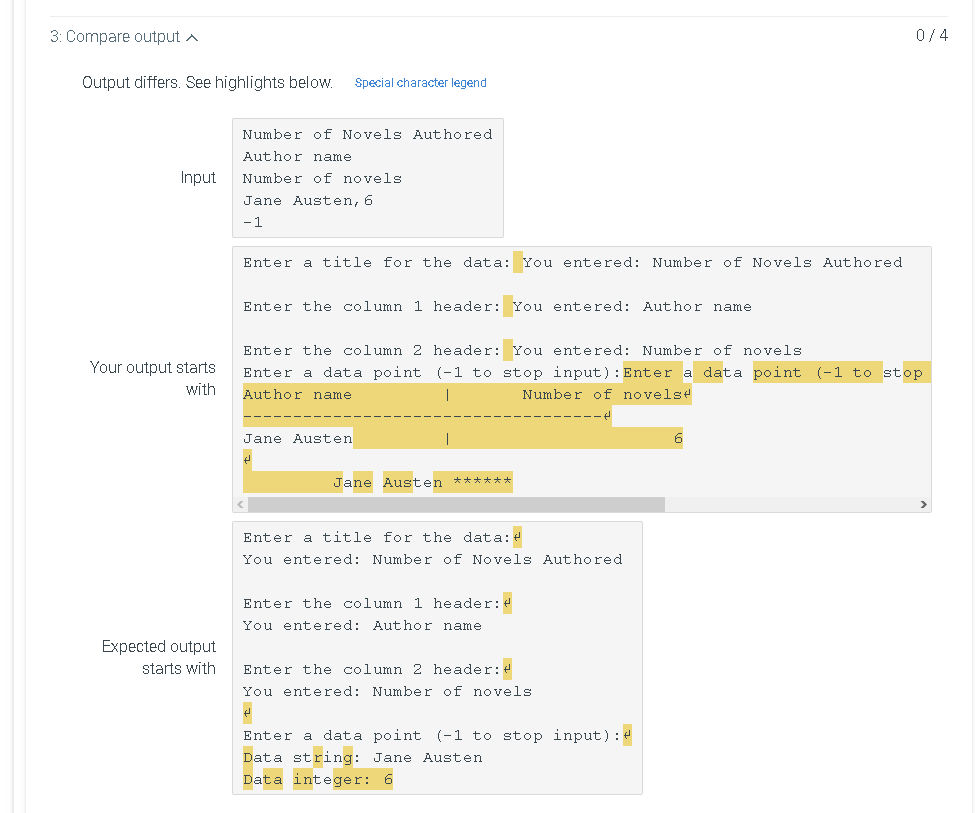Viewport: 975px width, 813px height.
Task: Click the score indicator '0 / 4'
Action: pos(931,36)
